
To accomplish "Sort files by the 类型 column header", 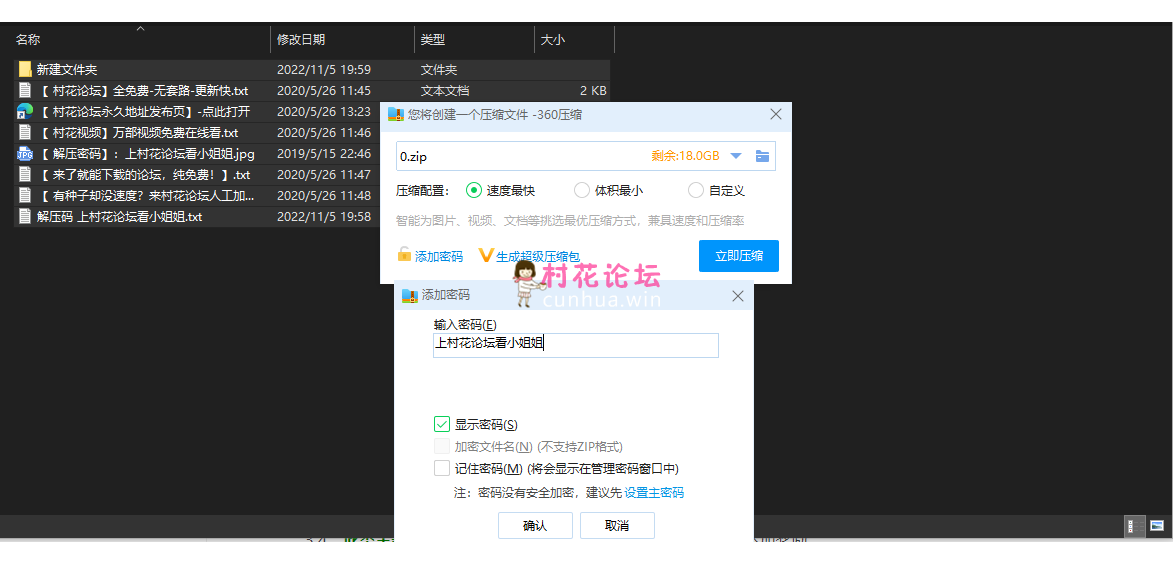I will click(433, 40).
